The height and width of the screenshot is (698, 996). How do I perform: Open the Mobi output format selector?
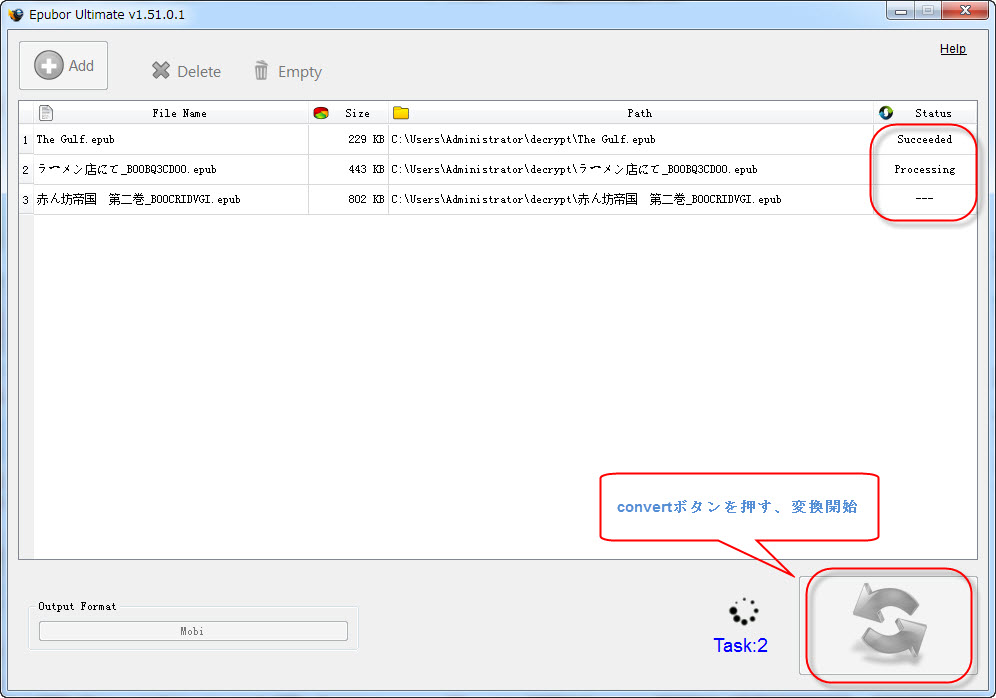(x=193, y=631)
